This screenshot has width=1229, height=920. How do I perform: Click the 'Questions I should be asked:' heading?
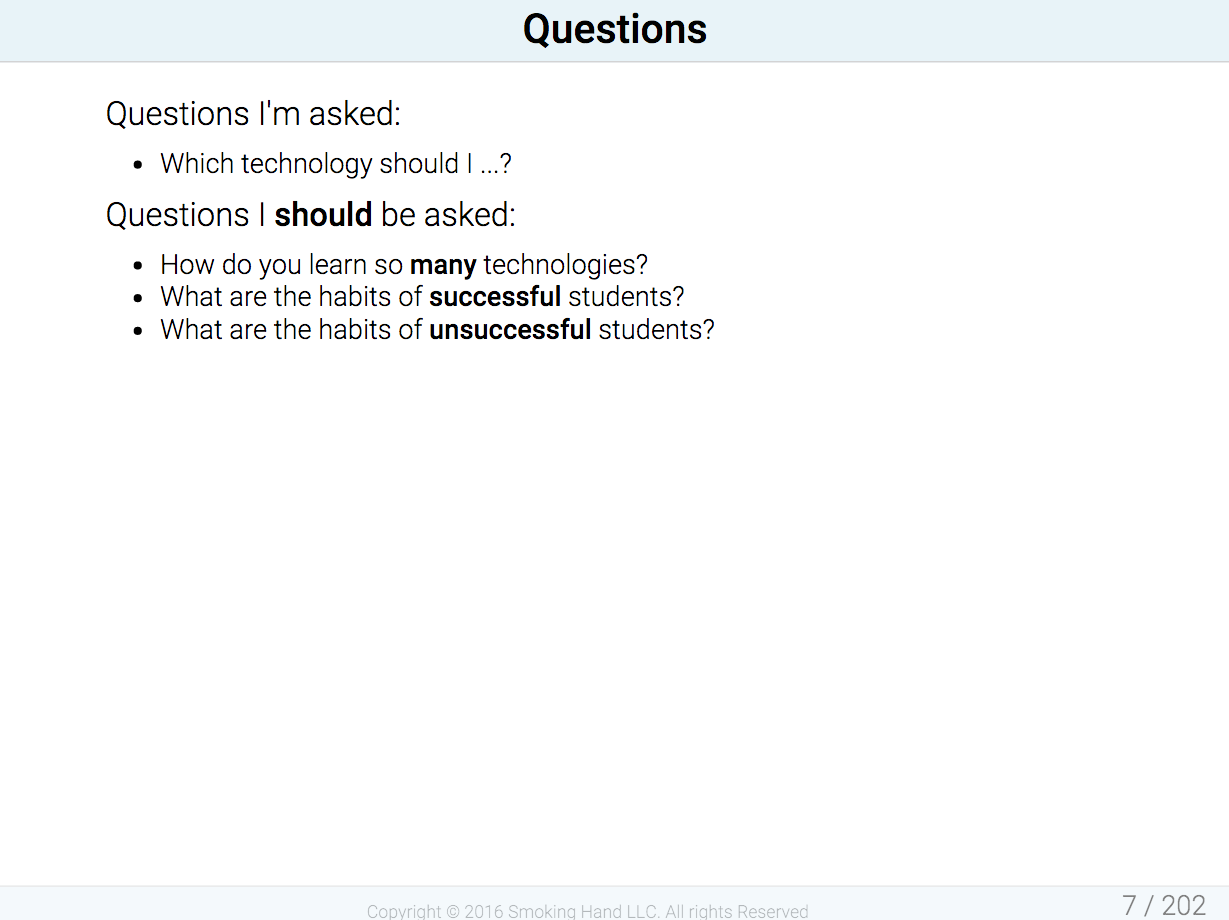click(311, 215)
